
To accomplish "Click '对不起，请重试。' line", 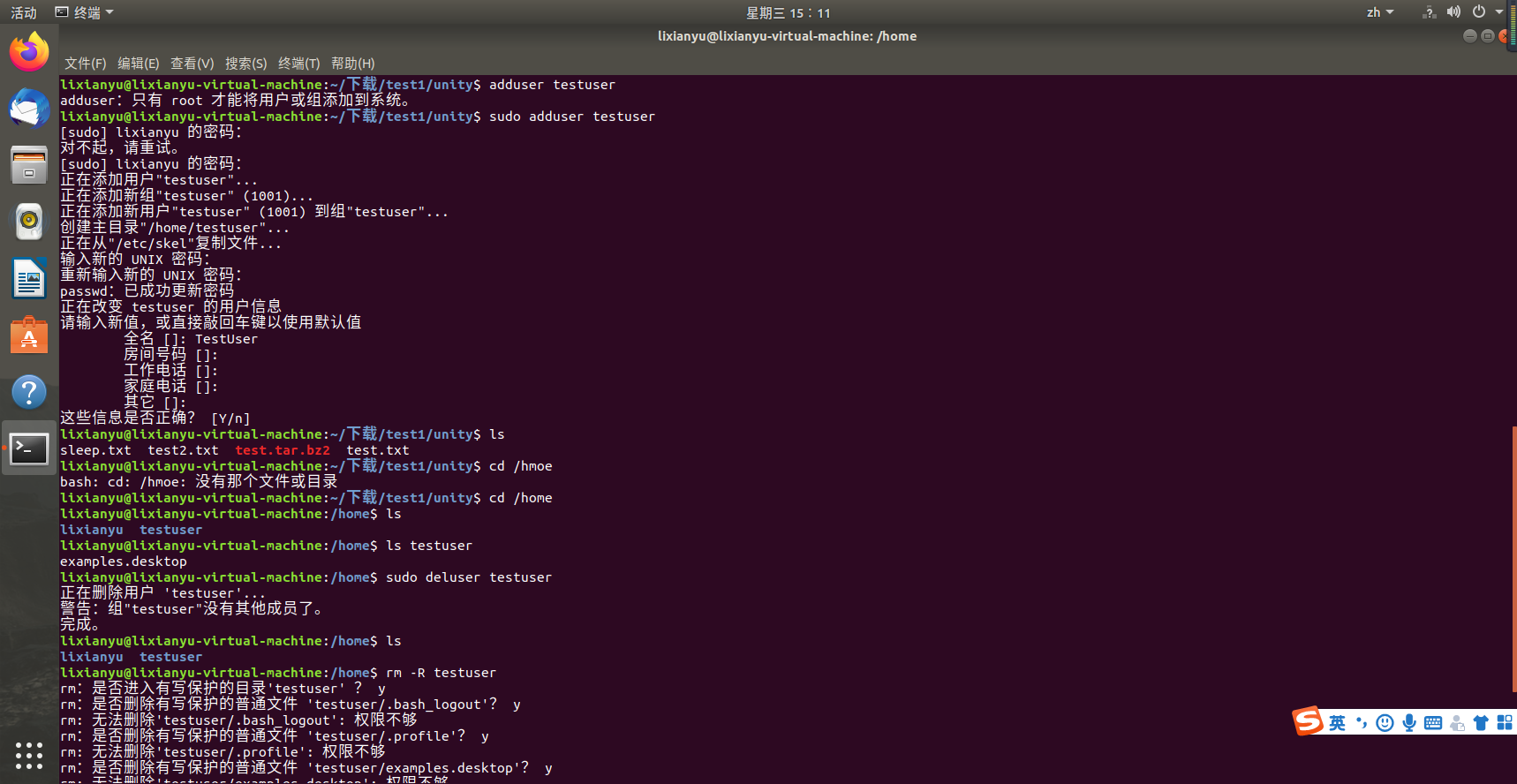I will pyautogui.click(x=120, y=148).
